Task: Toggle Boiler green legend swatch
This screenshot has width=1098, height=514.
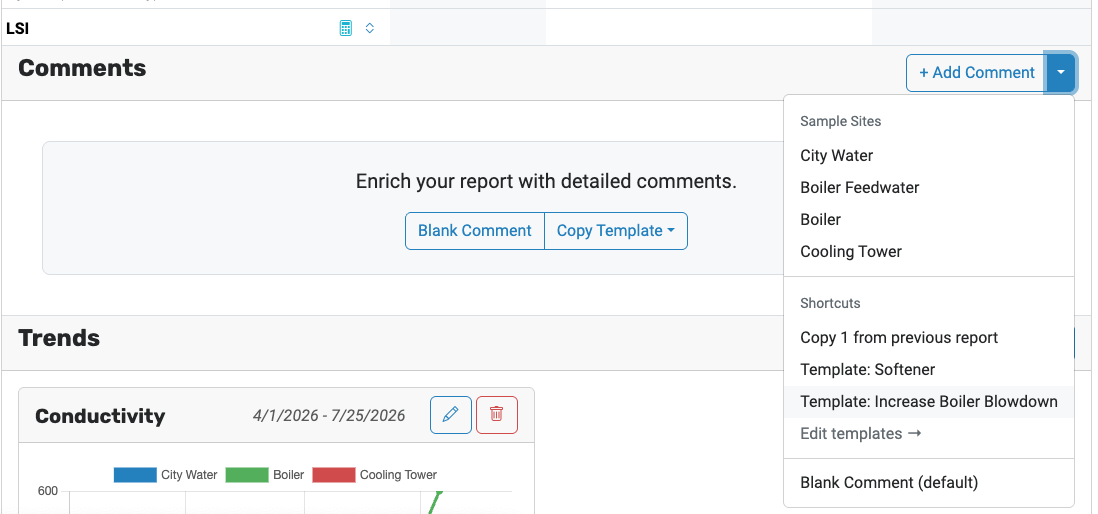Action: (x=246, y=475)
